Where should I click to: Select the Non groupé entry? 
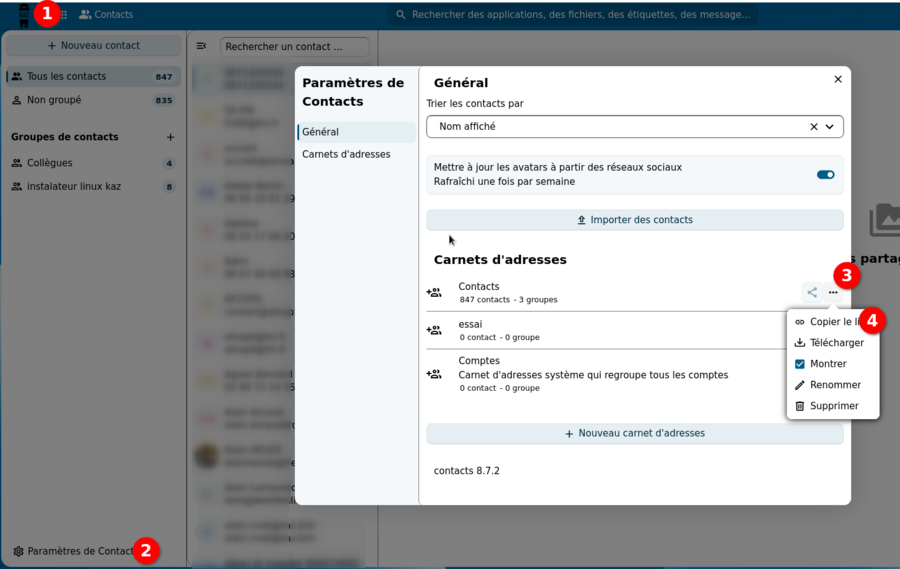pyautogui.click(x=94, y=100)
